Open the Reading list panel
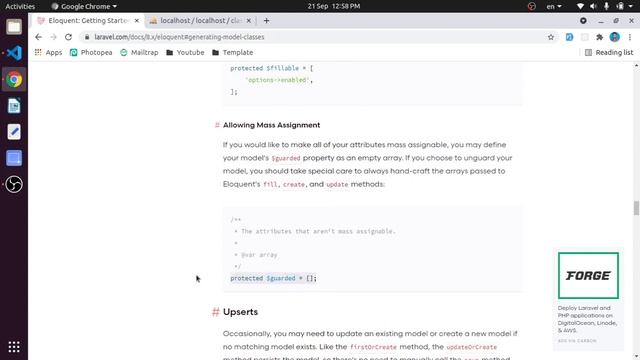 (609, 52)
